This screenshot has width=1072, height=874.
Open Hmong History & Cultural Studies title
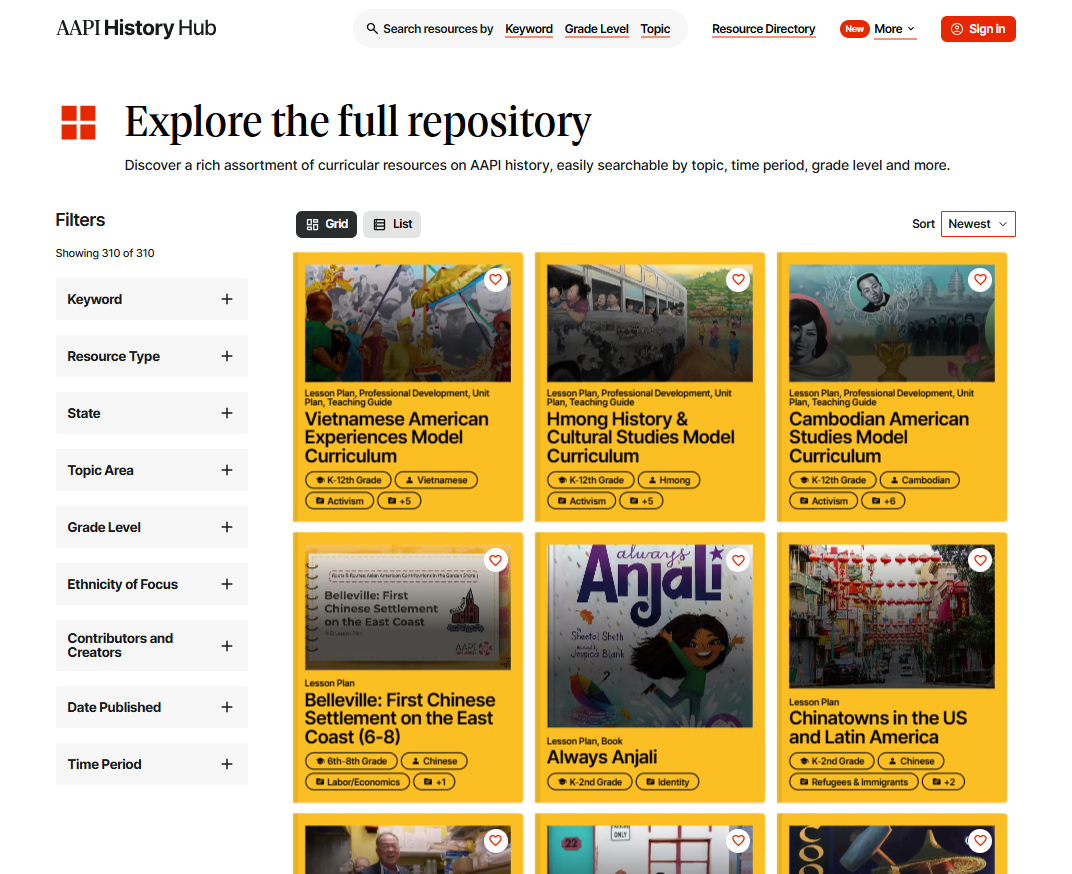click(x=640, y=438)
